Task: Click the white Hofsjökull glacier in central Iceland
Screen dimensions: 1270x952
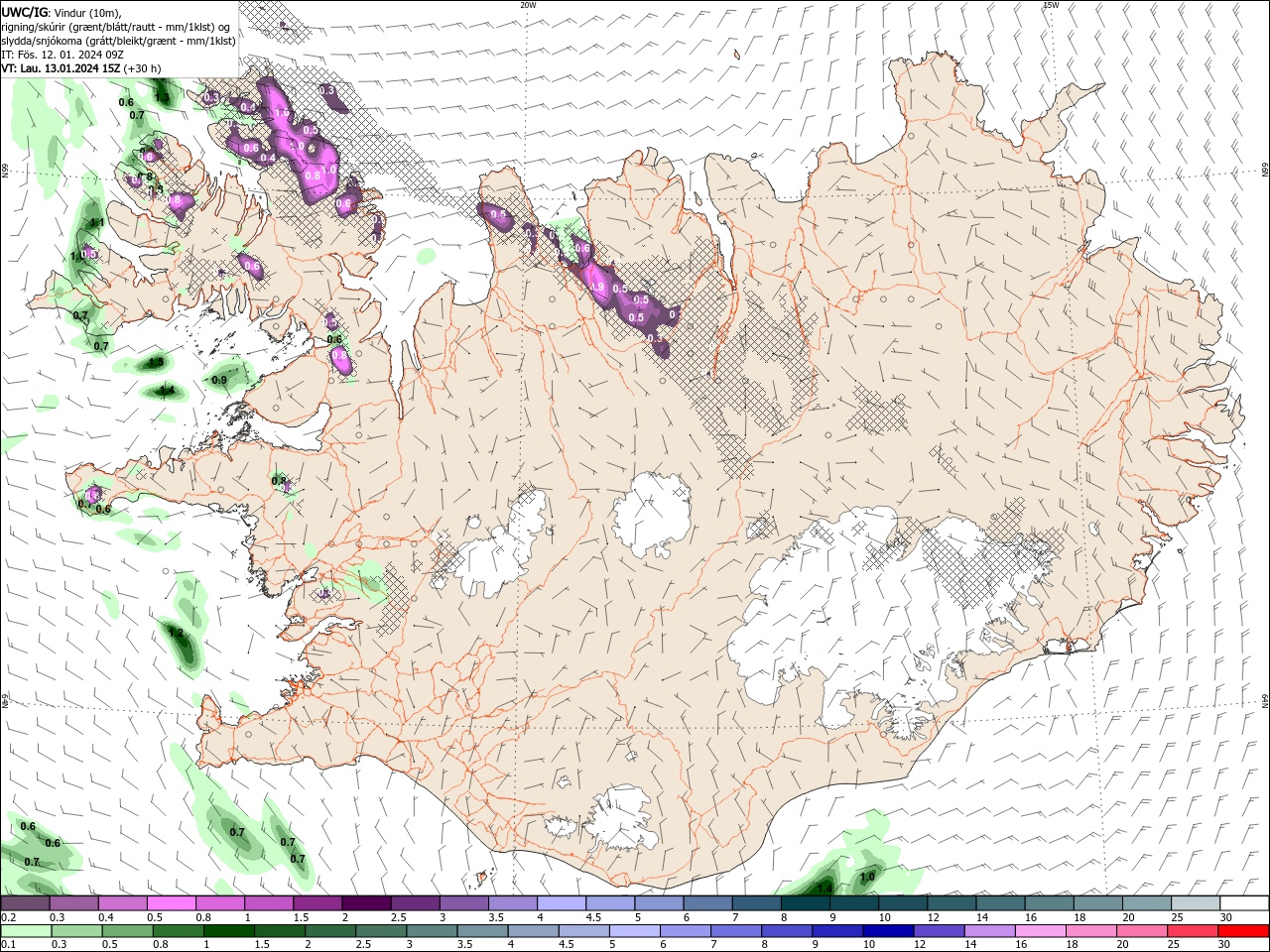Action: coord(652,513)
